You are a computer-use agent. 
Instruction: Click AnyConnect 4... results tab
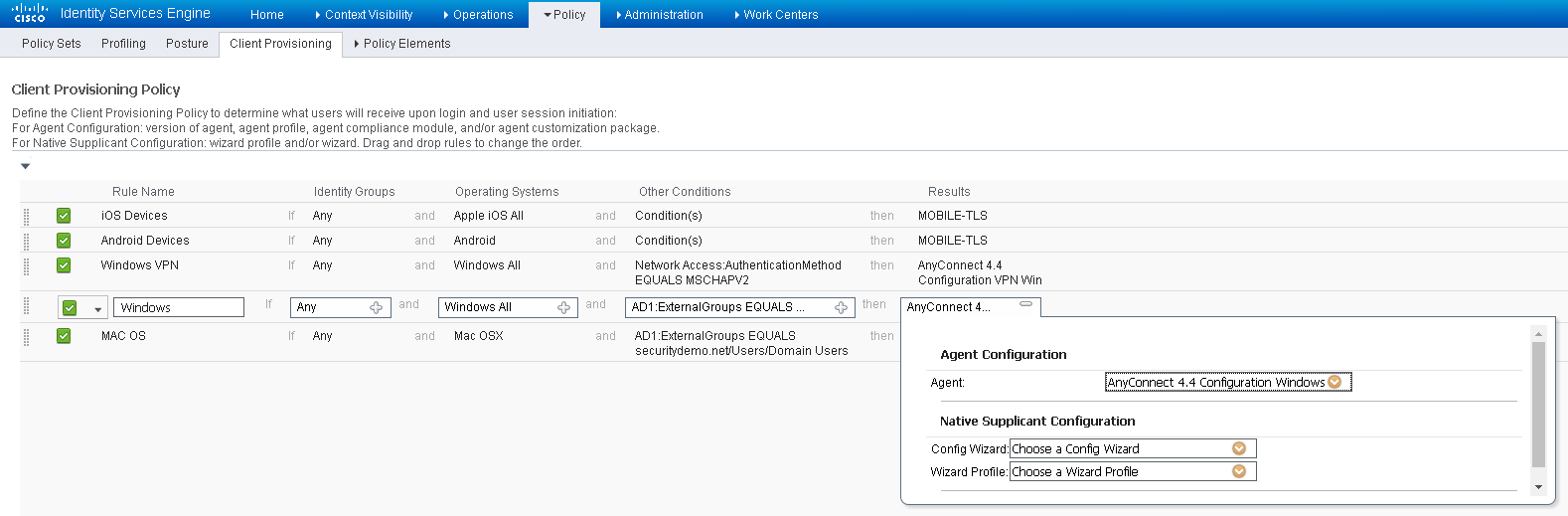click(971, 307)
